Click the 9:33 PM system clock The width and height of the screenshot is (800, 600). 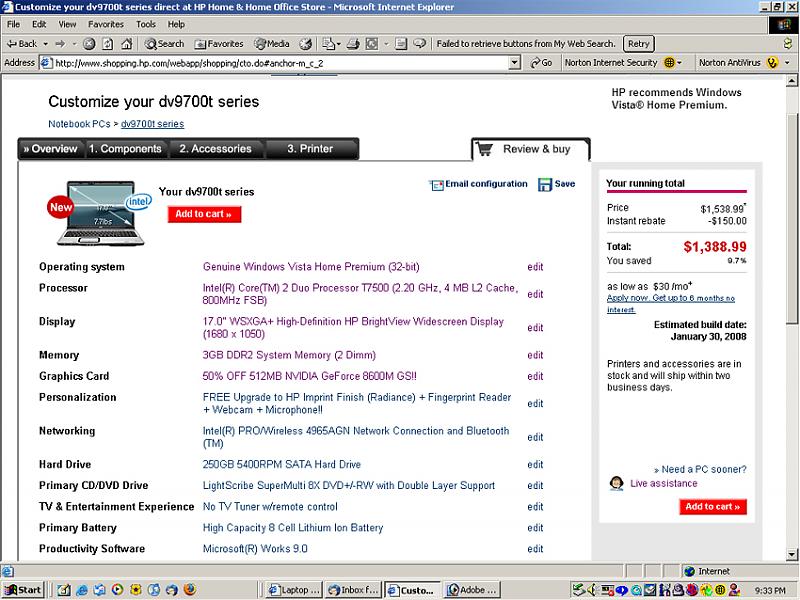[770, 591]
